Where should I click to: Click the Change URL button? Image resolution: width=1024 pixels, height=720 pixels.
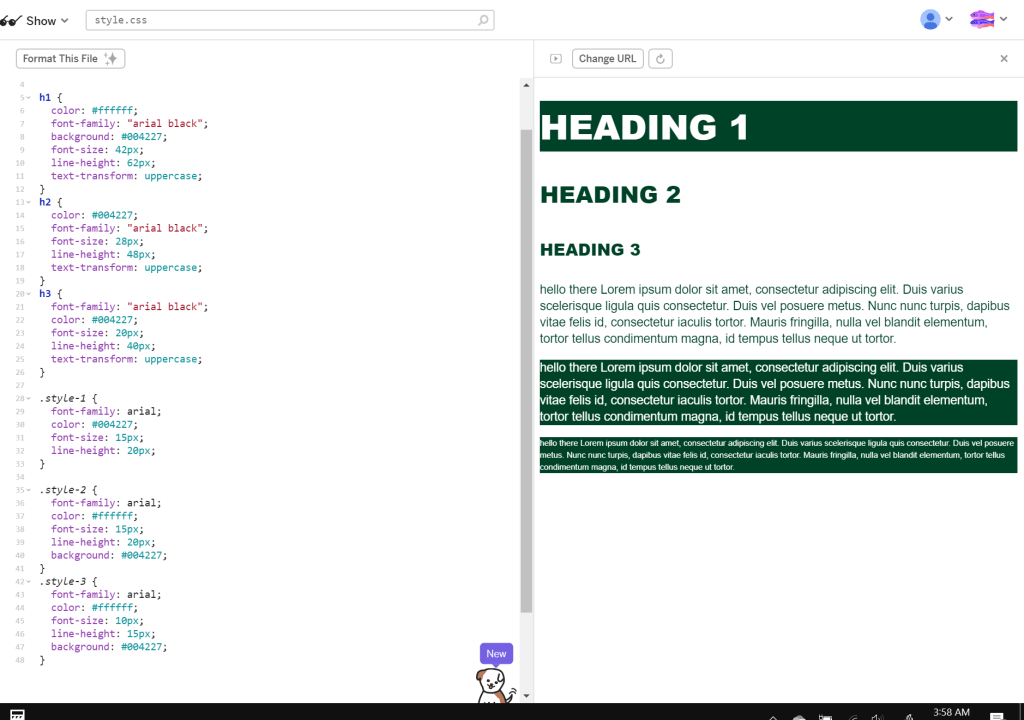pos(607,59)
